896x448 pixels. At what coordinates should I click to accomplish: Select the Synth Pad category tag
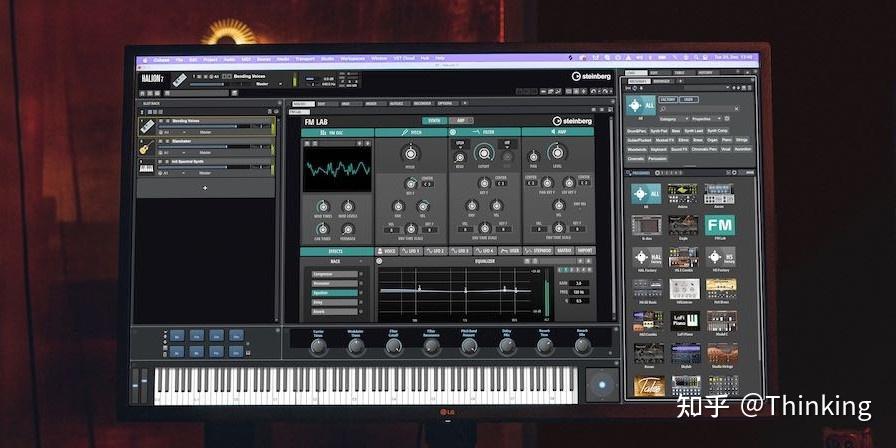click(659, 131)
